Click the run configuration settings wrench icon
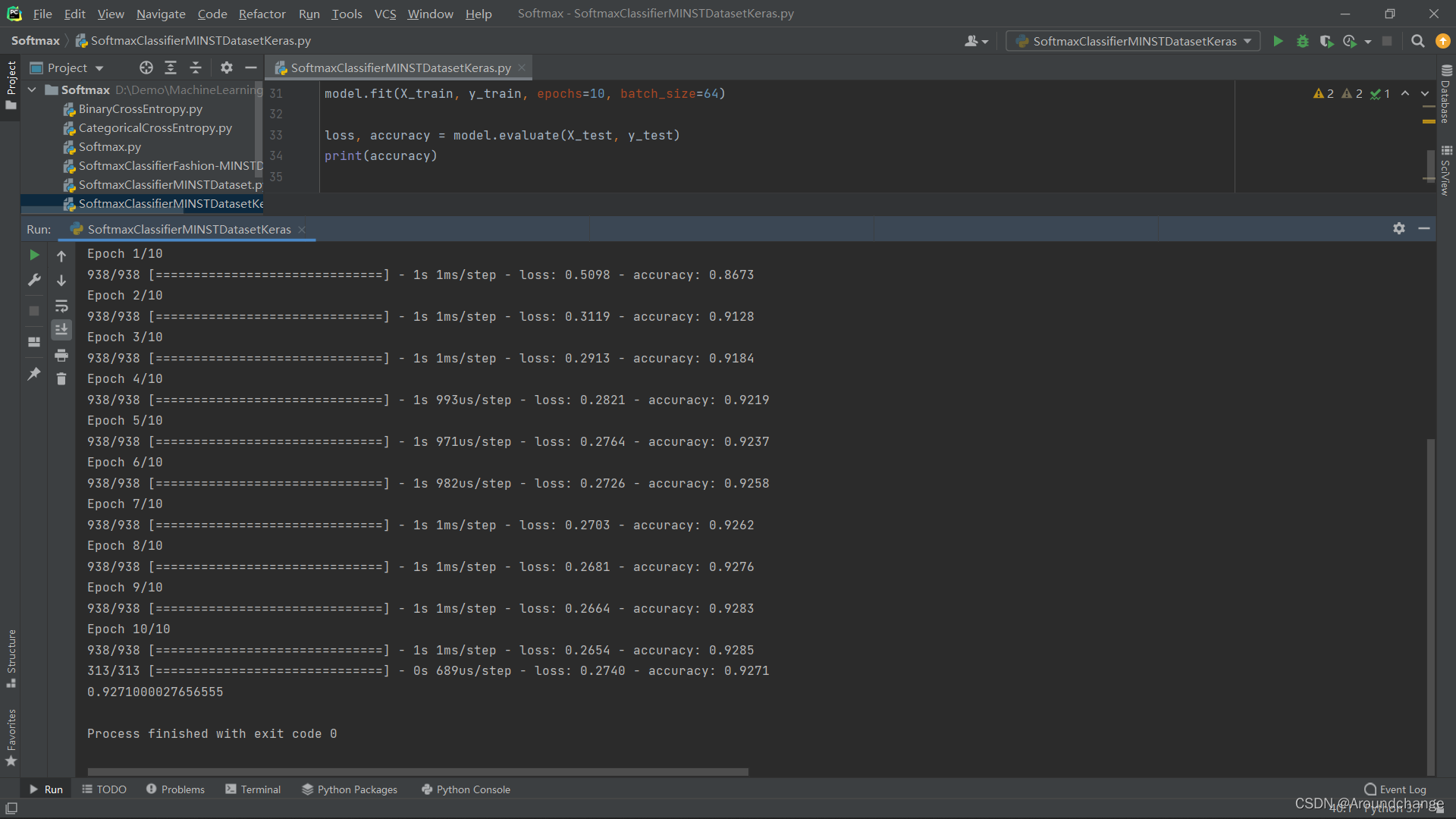Viewport: 1456px width, 819px height. 35,280
